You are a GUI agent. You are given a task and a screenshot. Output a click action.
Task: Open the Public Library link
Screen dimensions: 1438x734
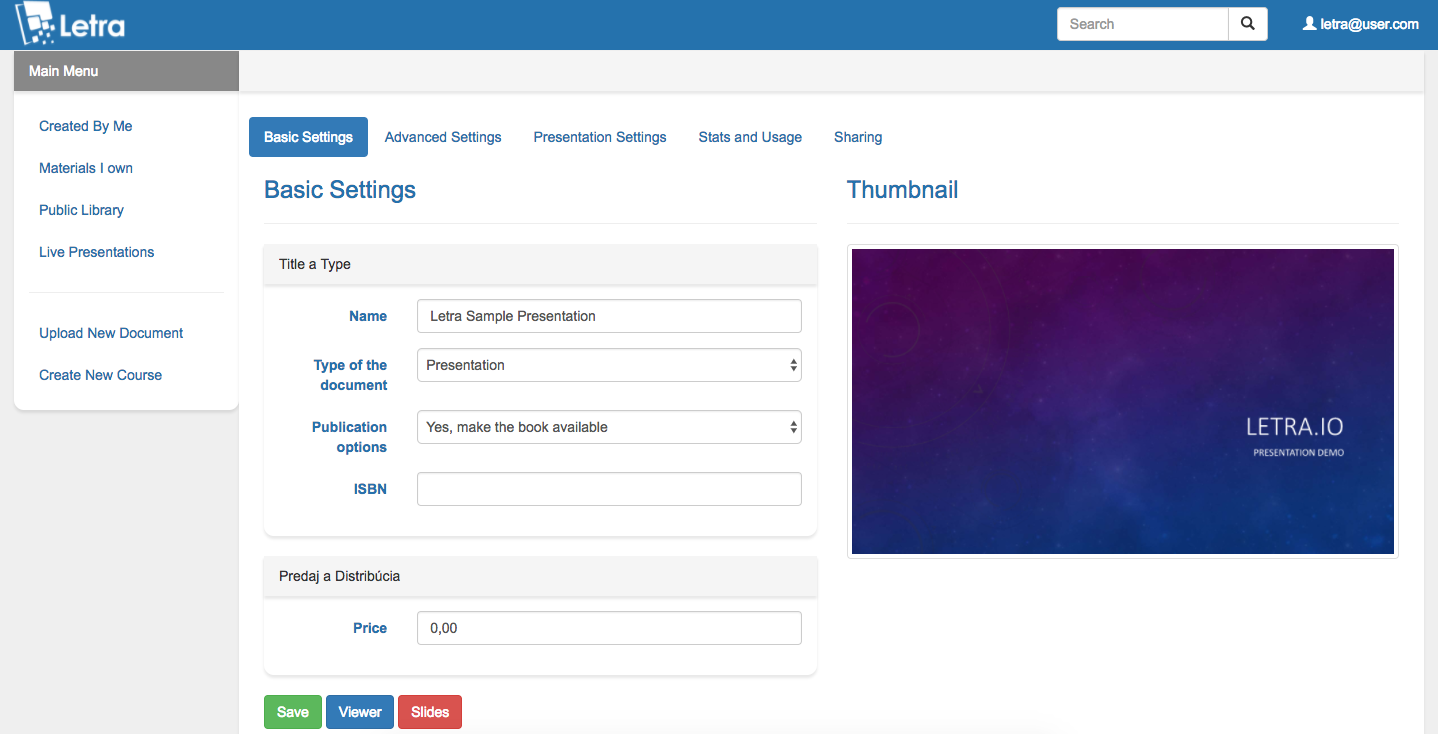click(81, 210)
